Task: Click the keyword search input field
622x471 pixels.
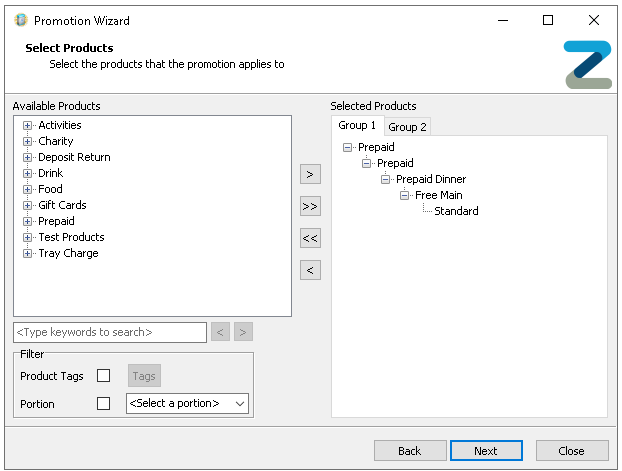Action: [110, 332]
